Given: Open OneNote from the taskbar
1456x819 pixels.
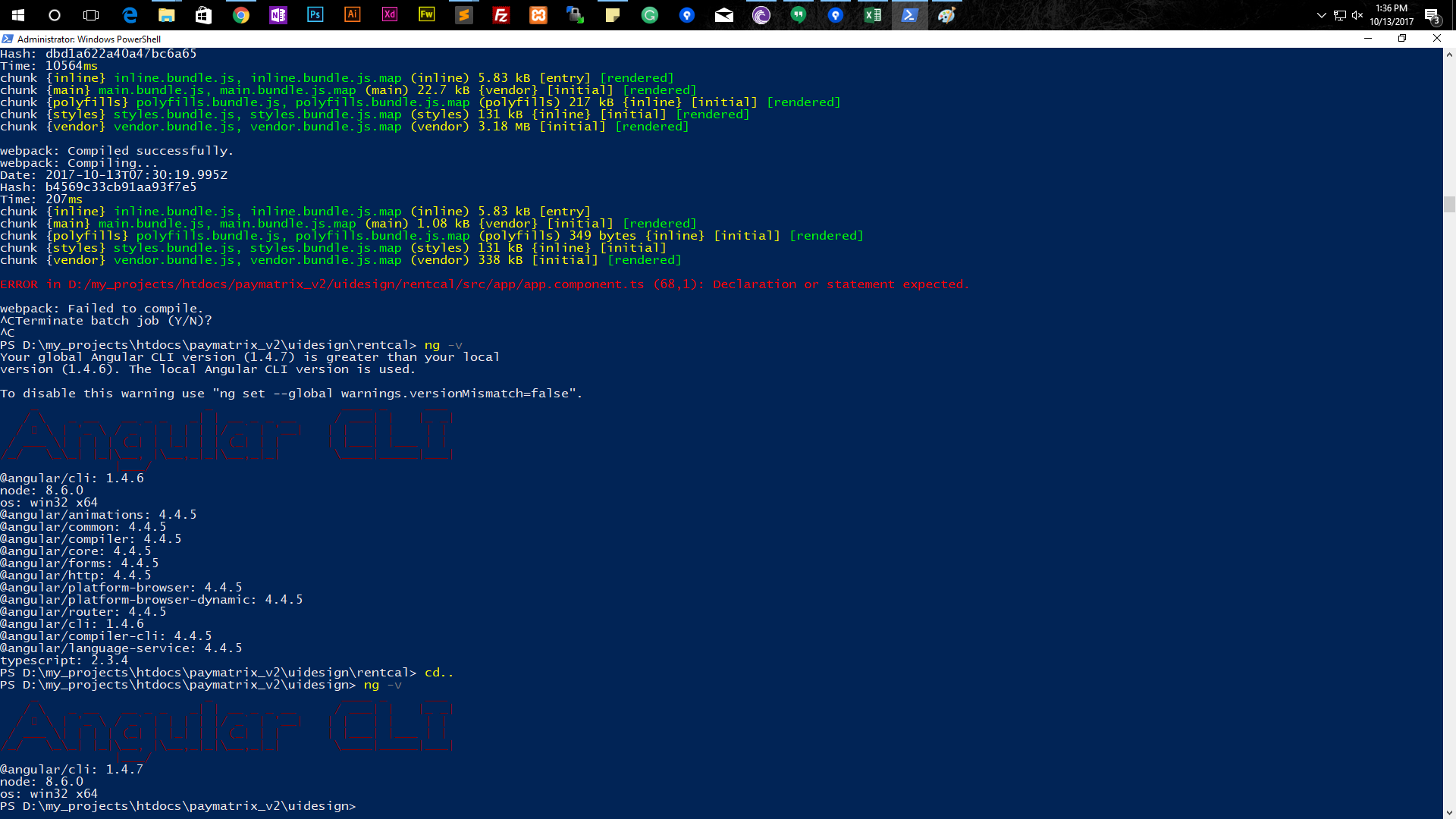Looking at the screenshot, I should click(278, 15).
